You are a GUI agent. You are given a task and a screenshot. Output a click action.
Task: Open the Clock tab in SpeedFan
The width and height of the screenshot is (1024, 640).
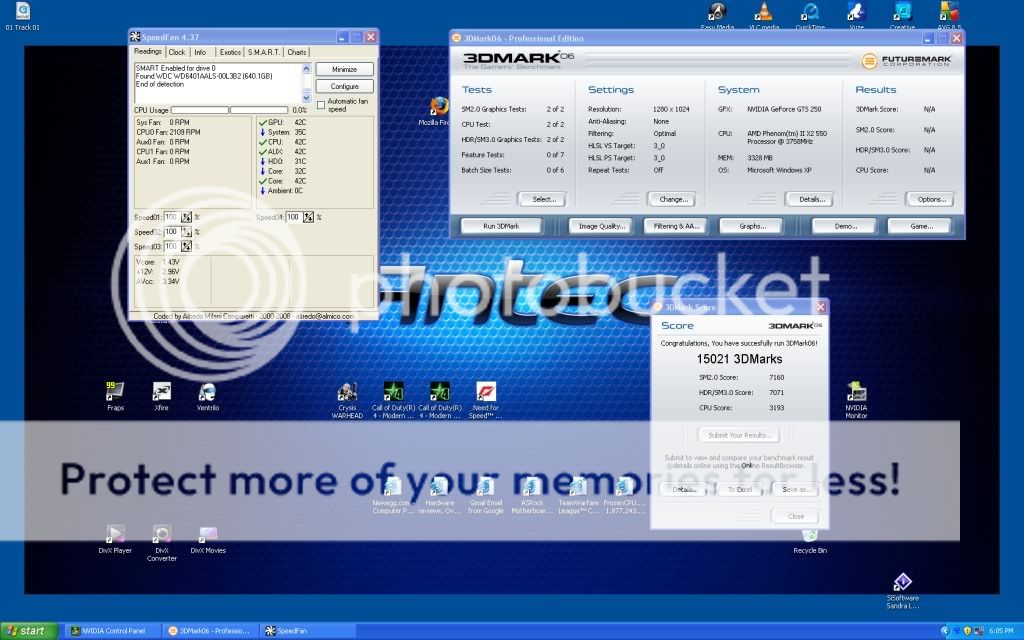[177, 52]
